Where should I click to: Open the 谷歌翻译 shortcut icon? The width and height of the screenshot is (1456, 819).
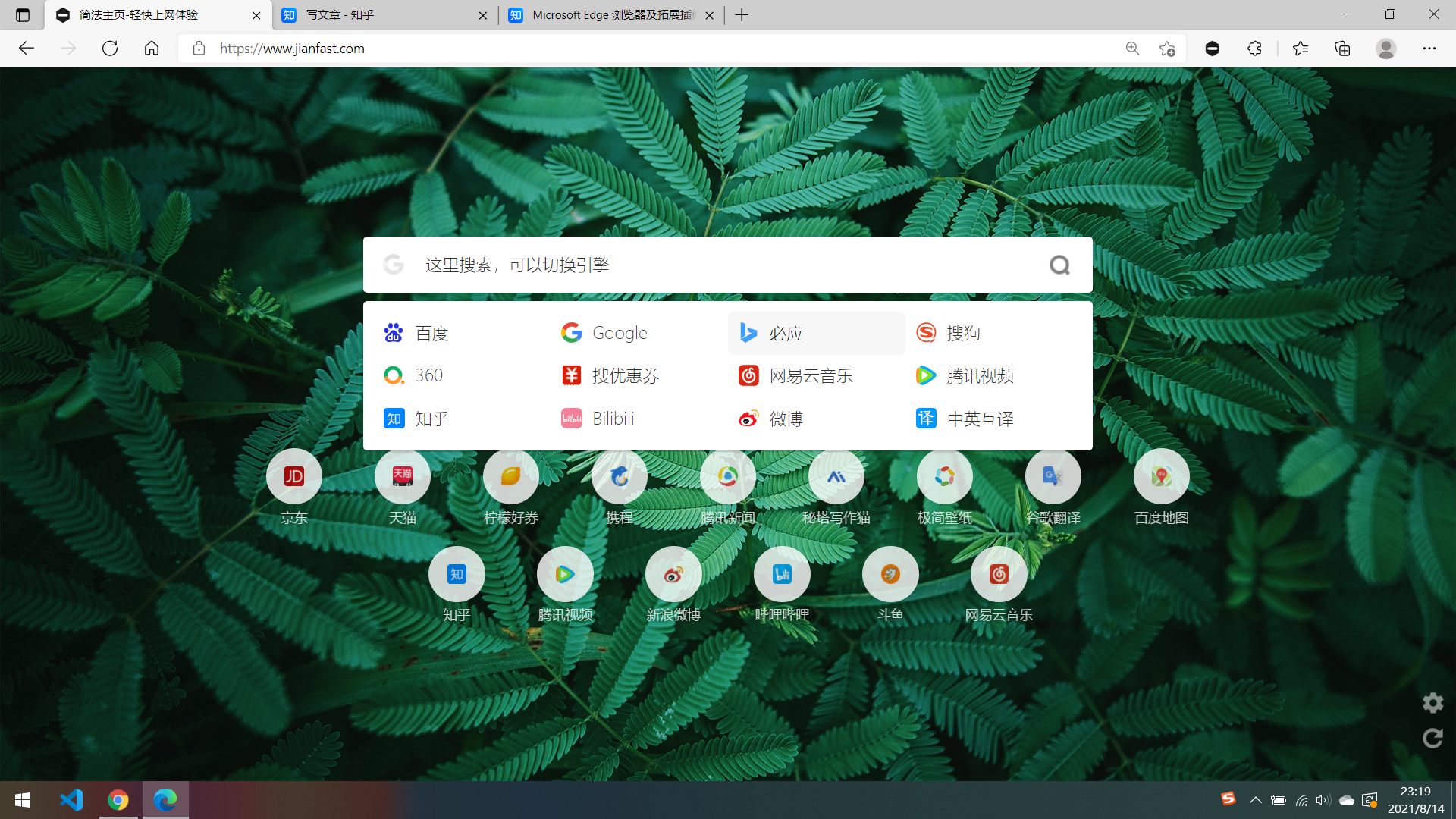pyautogui.click(x=1053, y=476)
